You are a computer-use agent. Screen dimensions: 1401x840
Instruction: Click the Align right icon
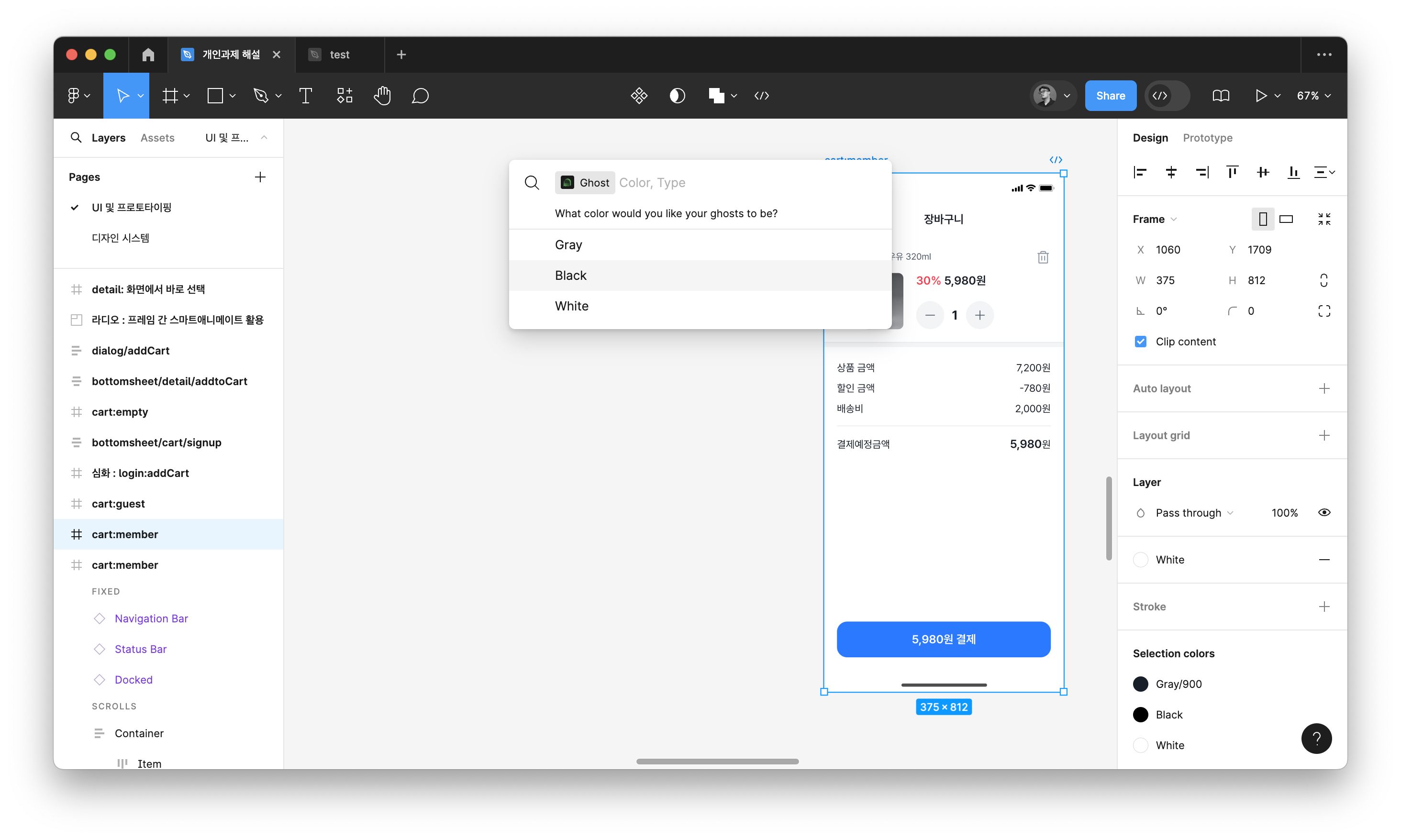coord(1202,172)
